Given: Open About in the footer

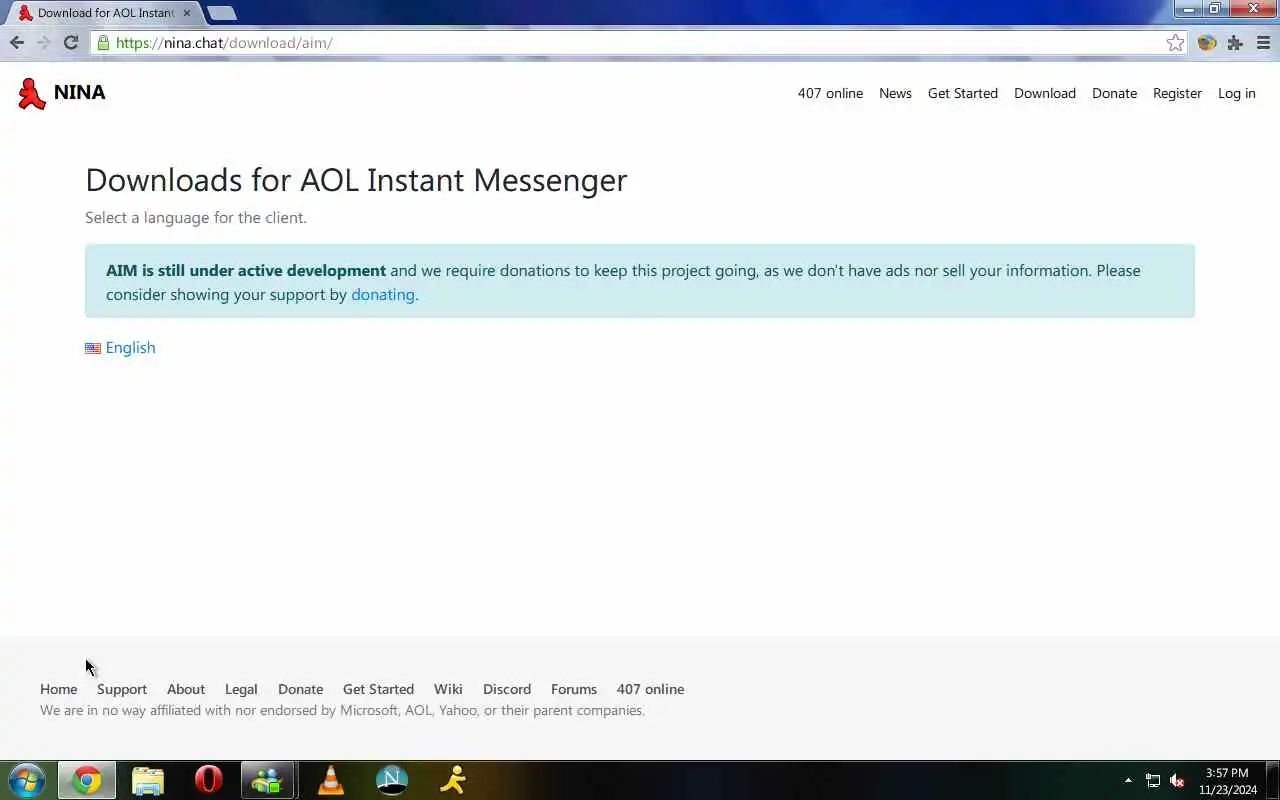Looking at the screenshot, I should [x=186, y=689].
